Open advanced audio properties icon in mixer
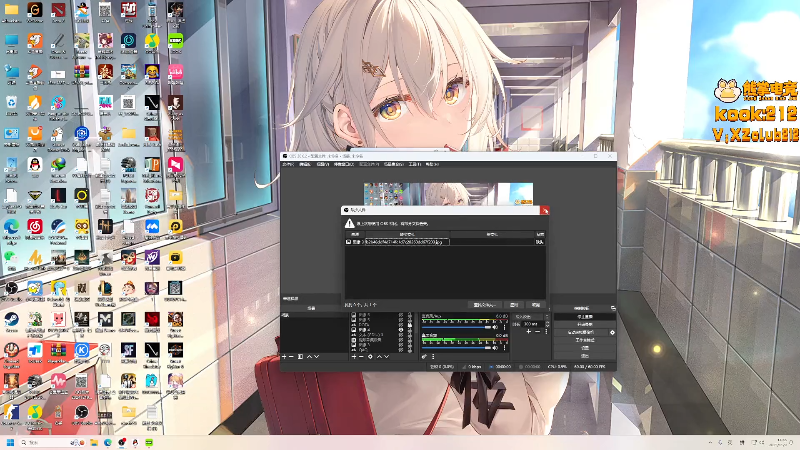 point(424,357)
